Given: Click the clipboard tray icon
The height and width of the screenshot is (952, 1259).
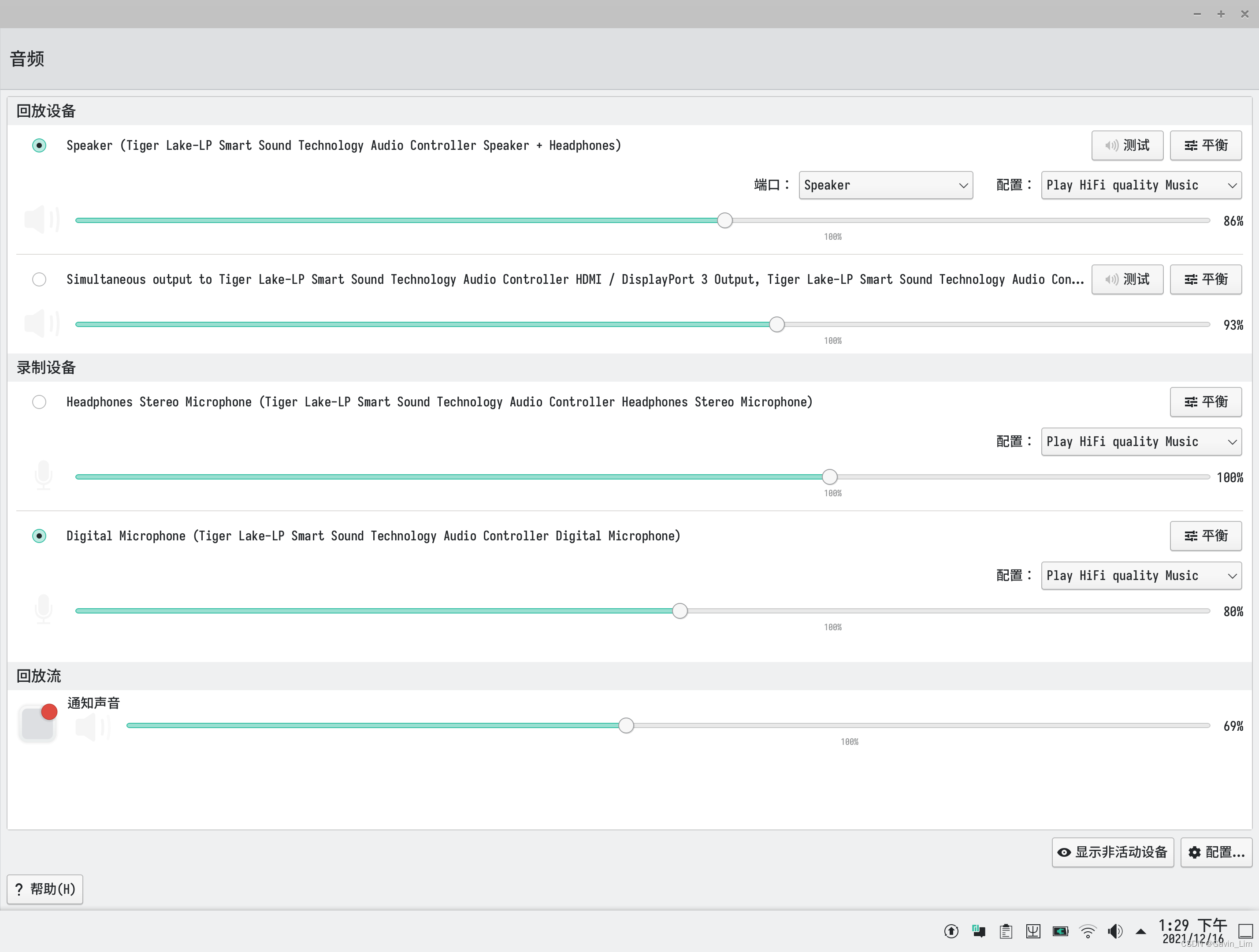Looking at the screenshot, I should click(1006, 931).
